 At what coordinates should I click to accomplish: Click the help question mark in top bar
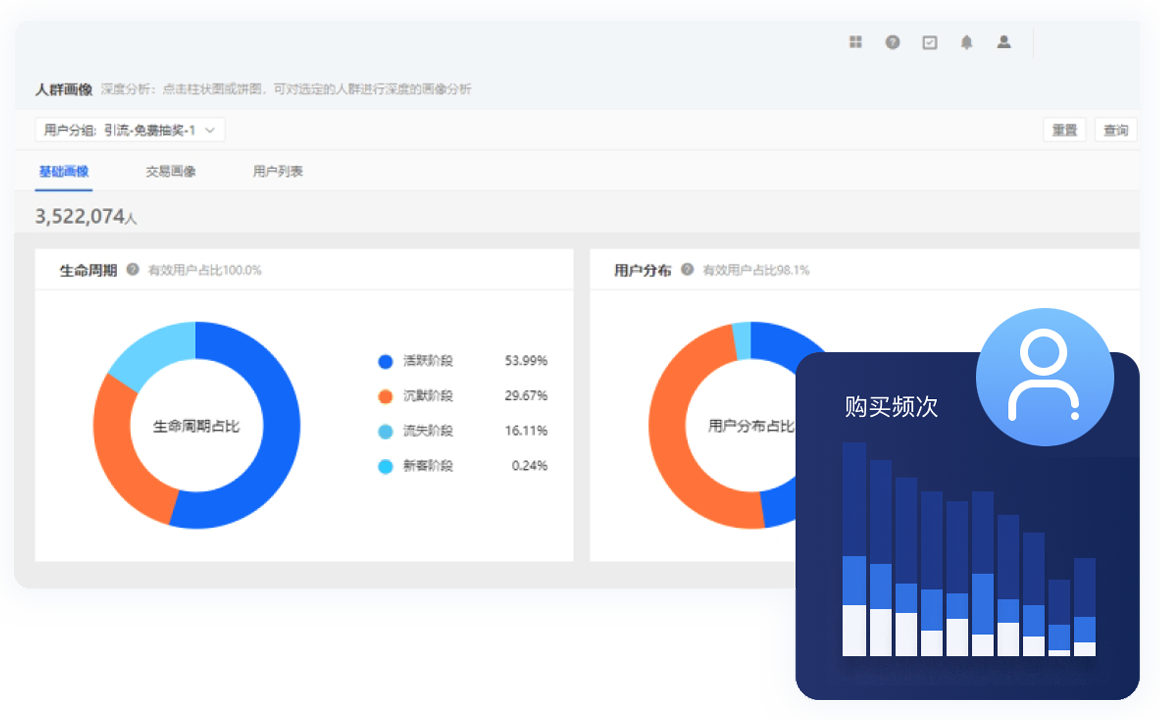coord(893,42)
